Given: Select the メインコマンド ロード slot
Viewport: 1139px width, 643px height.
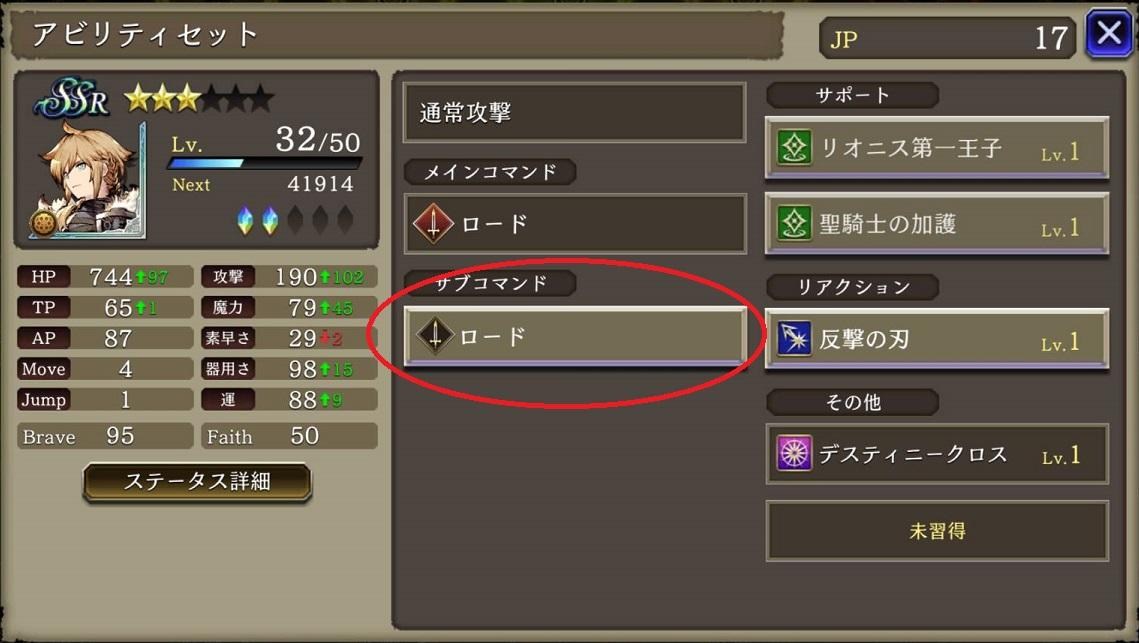Looking at the screenshot, I should coord(575,224).
